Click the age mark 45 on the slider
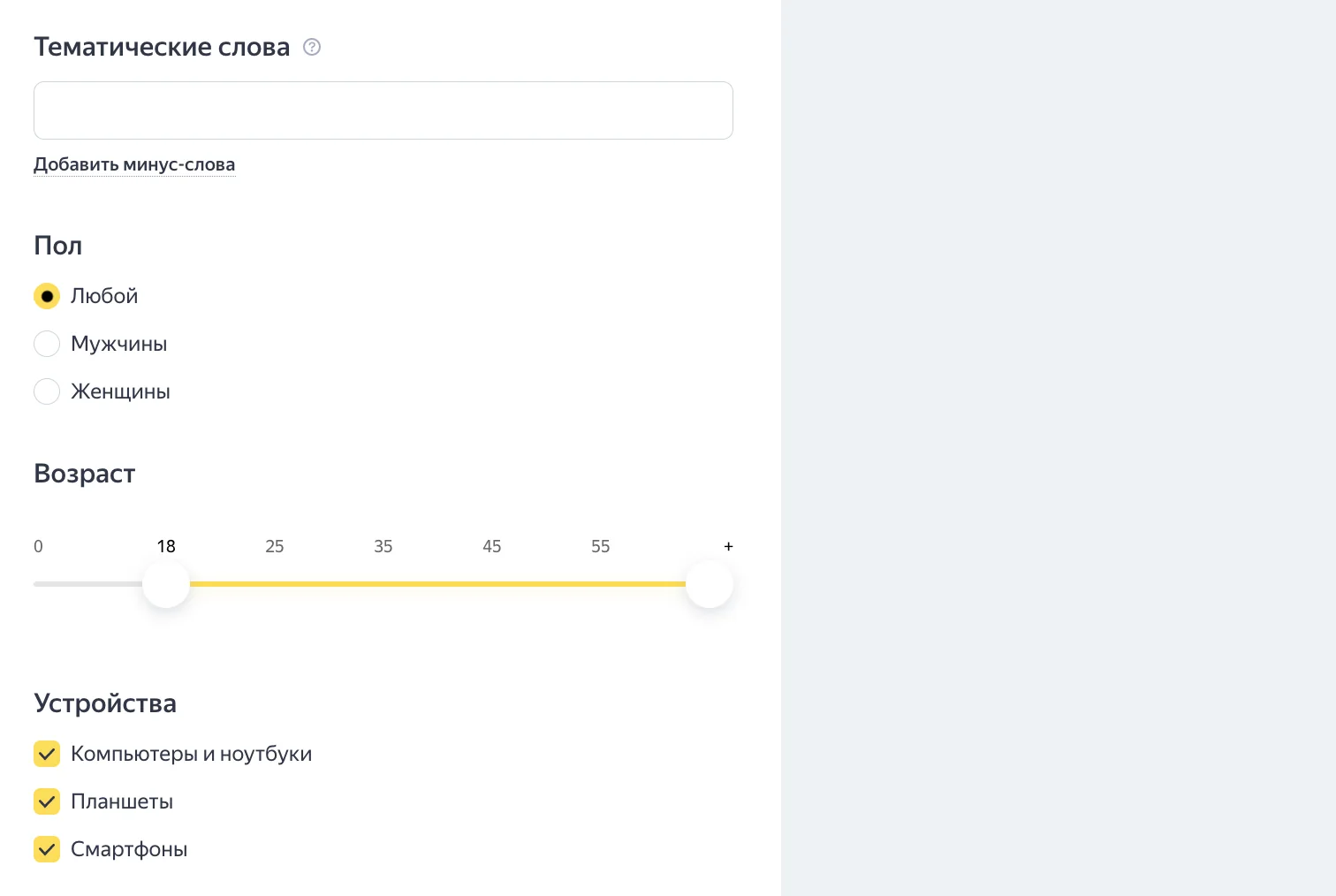The height and width of the screenshot is (896, 1336). [x=492, y=546]
